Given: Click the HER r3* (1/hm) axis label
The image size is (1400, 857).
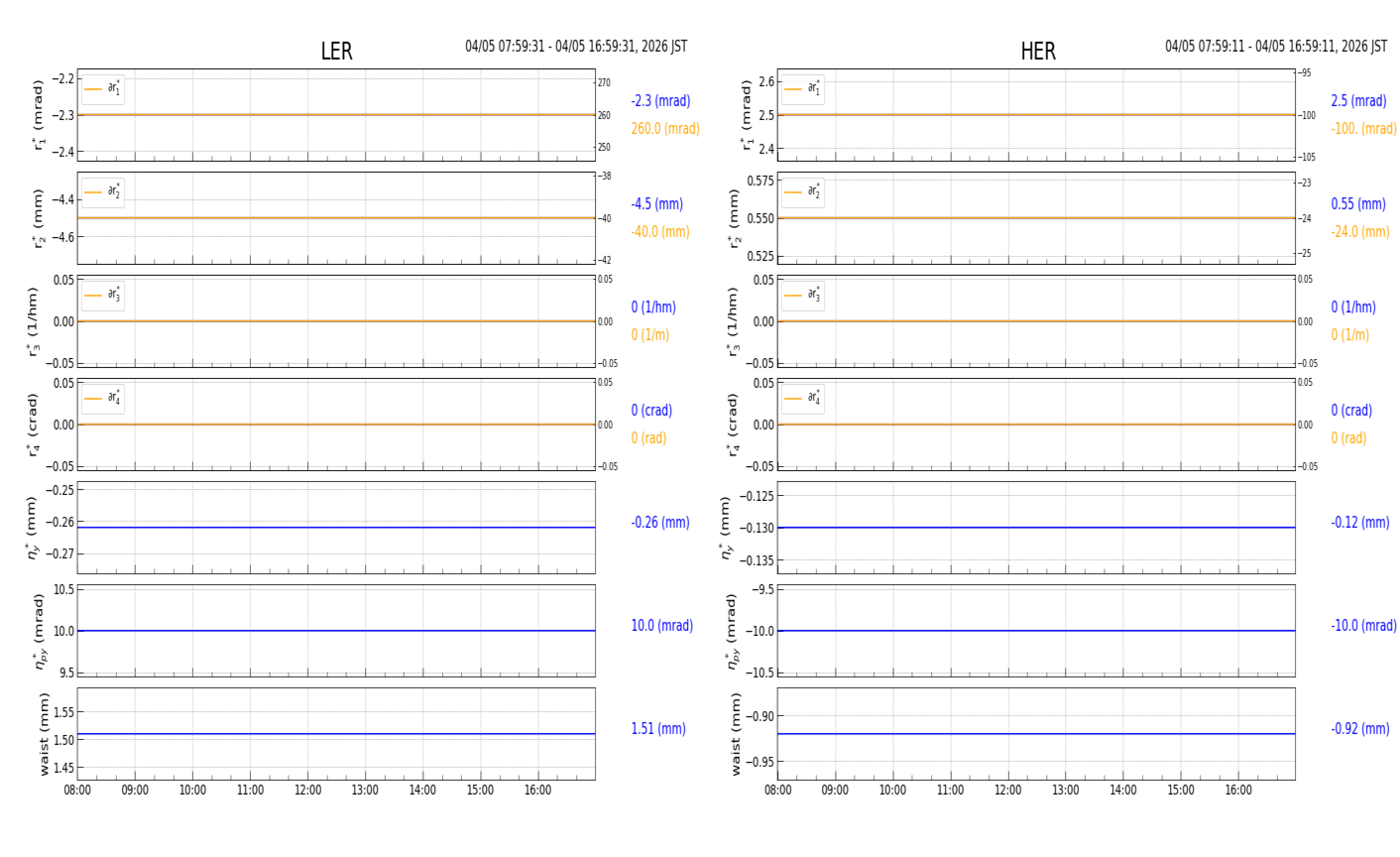Looking at the screenshot, I should pos(734,321).
